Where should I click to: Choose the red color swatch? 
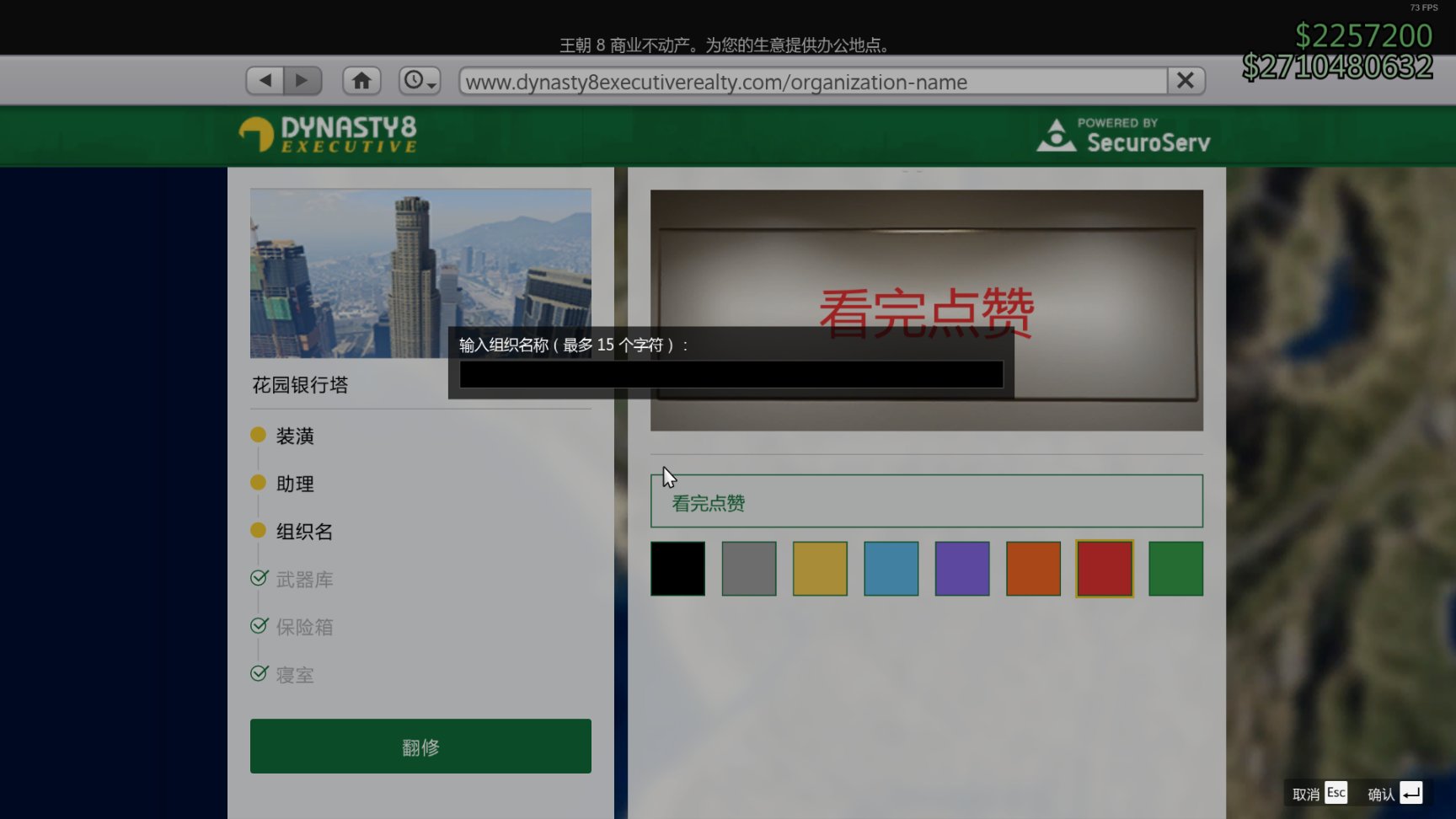1105,569
